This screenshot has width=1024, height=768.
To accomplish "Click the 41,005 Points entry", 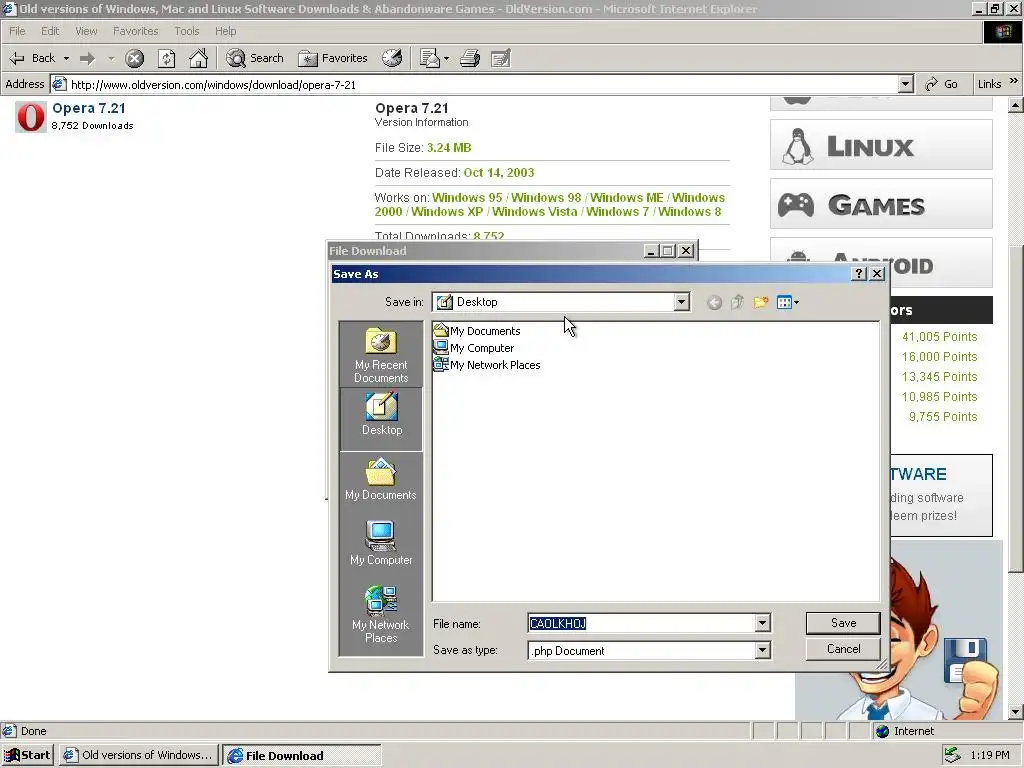I will pos(939,337).
